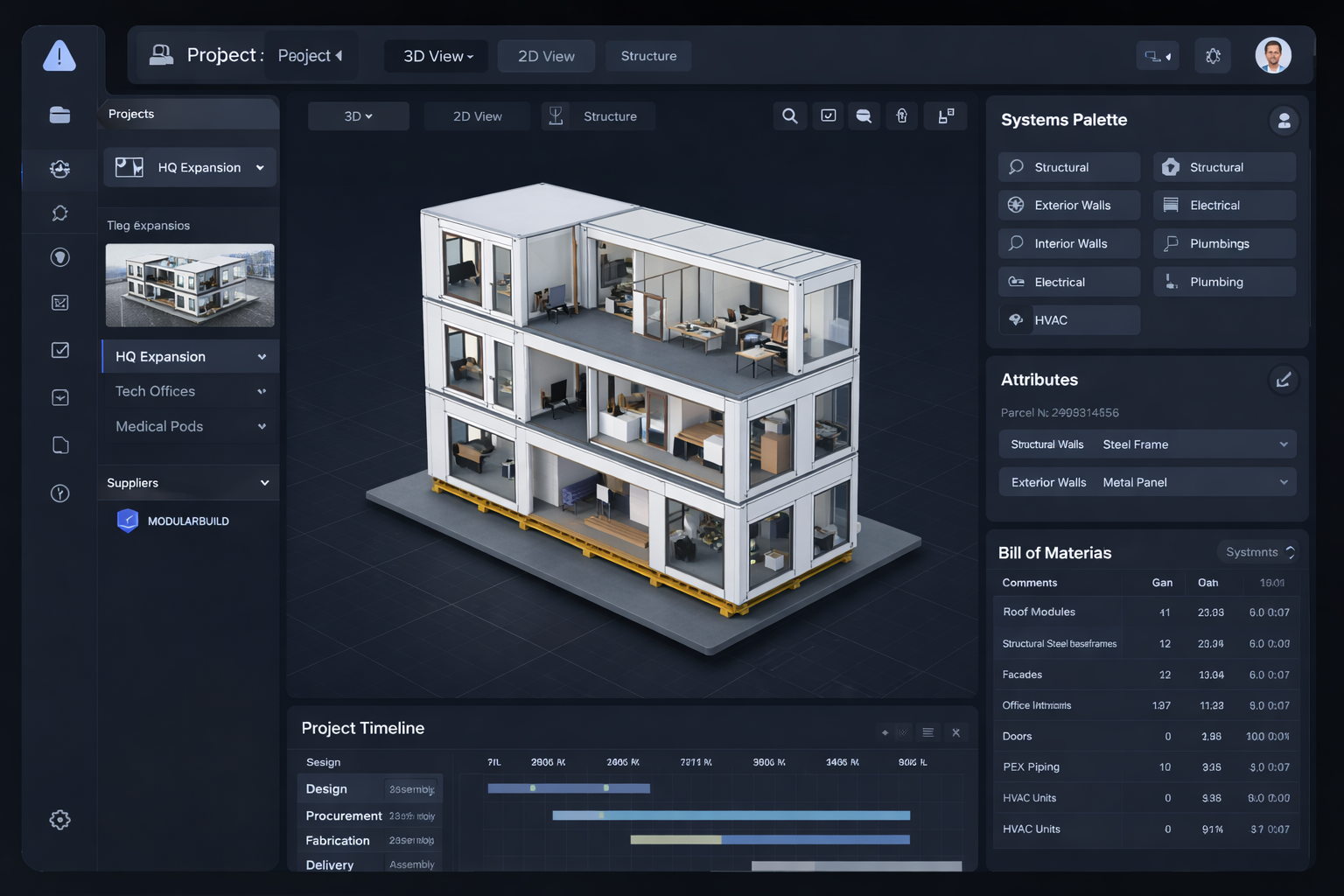
Task: Toggle the checkbox tool in the viewport toolbar
Action: click(827, 115)
